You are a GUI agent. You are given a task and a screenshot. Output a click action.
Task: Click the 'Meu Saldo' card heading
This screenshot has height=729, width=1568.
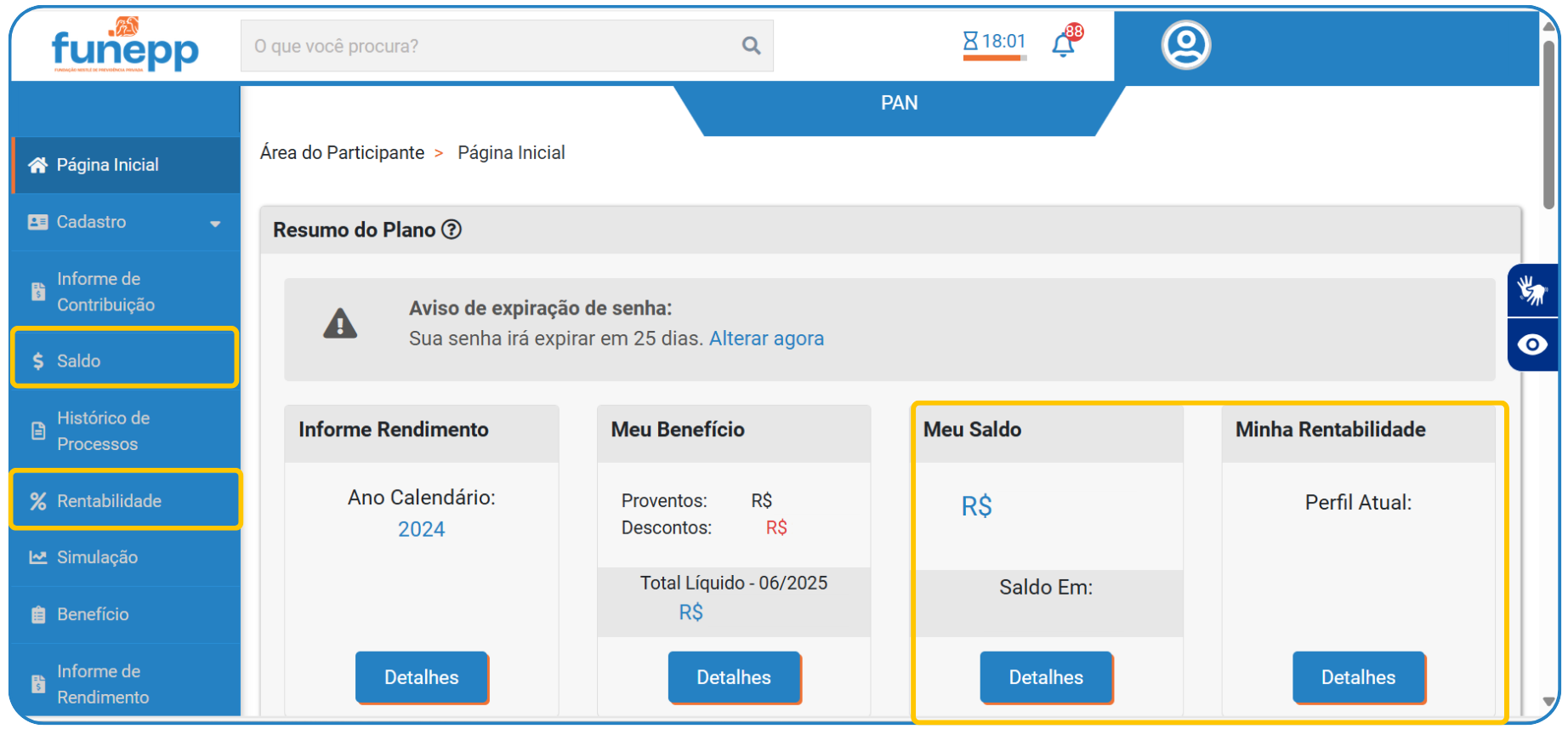coord(972,430)
